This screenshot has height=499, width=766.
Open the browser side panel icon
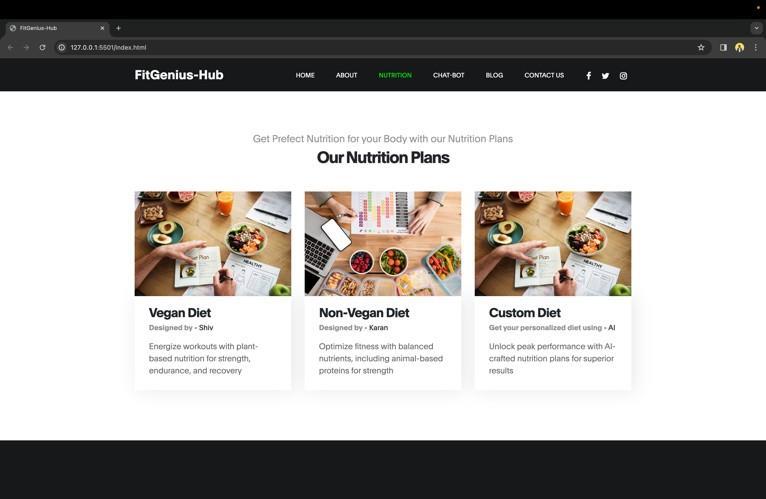click(x=723, y=47)
